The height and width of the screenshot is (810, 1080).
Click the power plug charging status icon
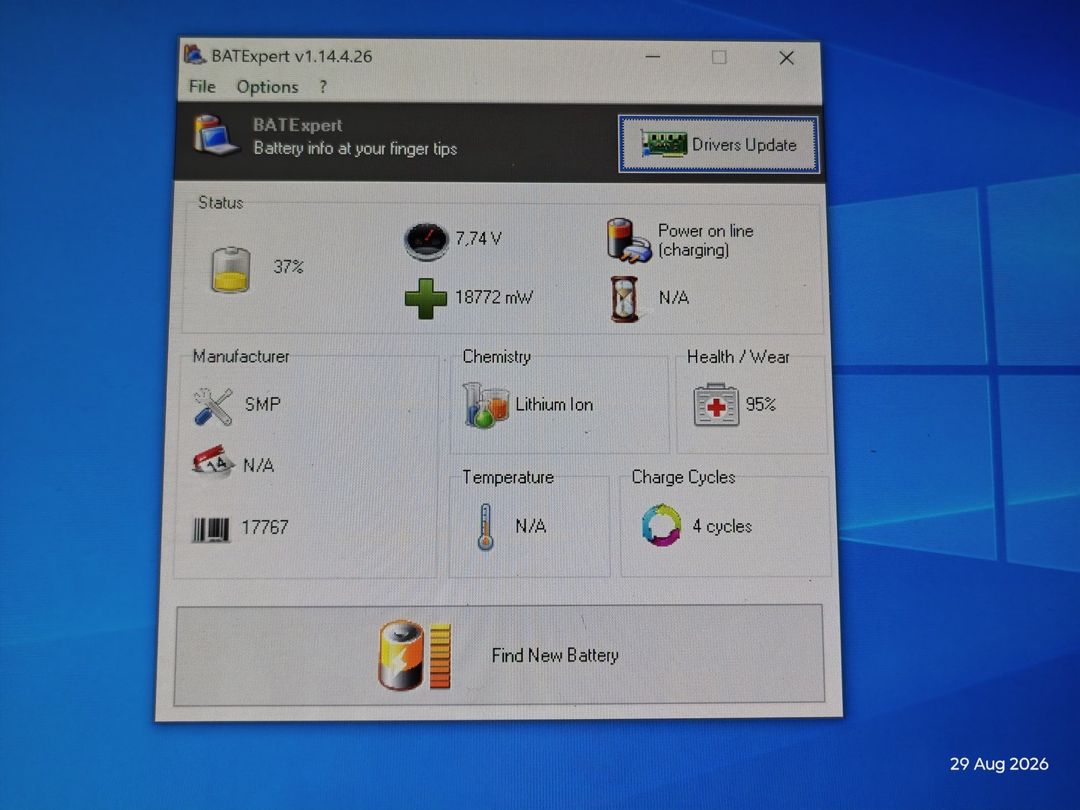628,240
